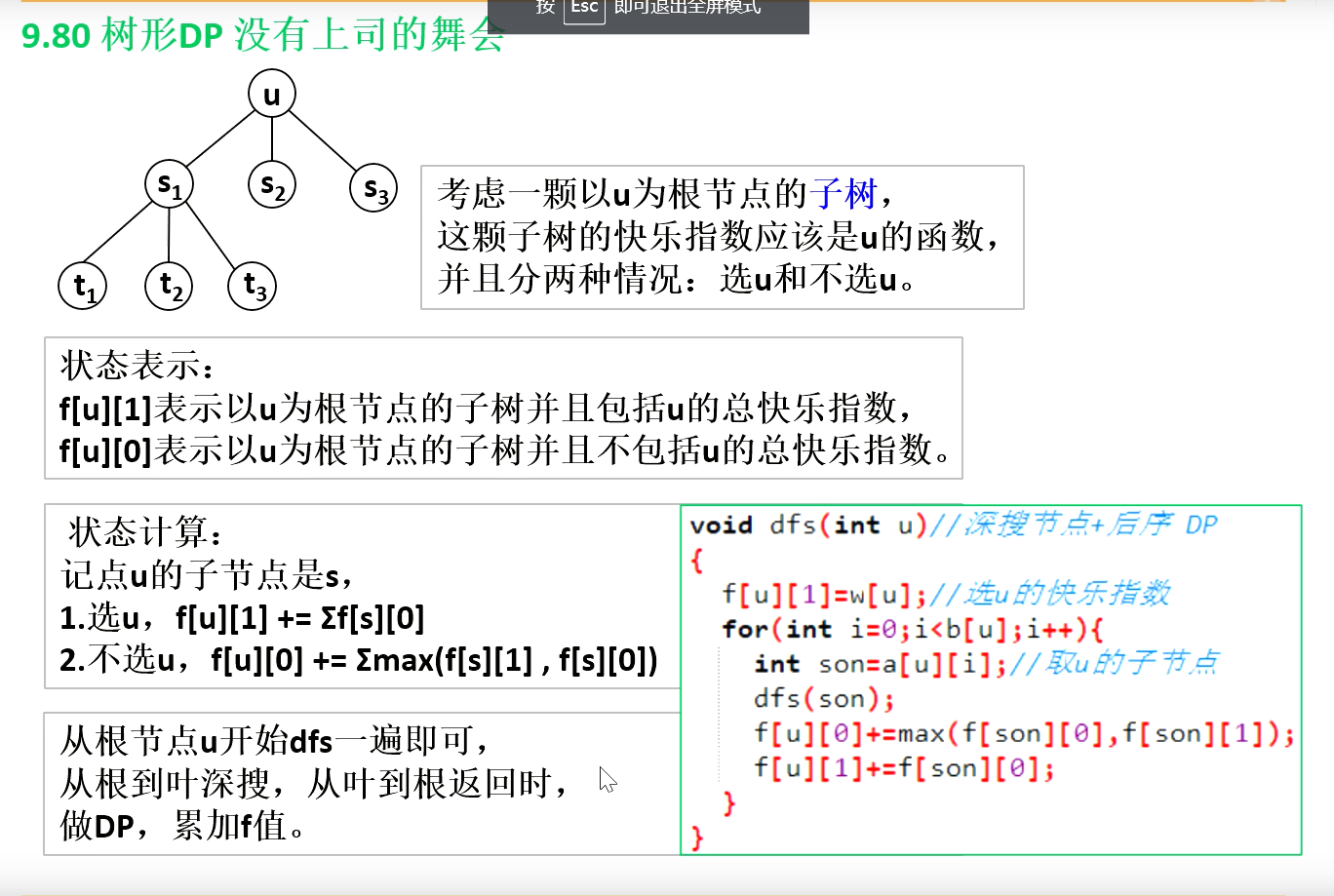The height and width of the screenshot is (896, 1334).
Task: Select leaf node 't2' in the tree diagram
Action: click(x=170, y=286)
